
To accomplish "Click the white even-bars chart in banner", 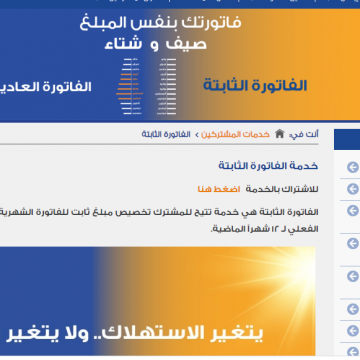I will pyautogui.click(x=166, y=87).
